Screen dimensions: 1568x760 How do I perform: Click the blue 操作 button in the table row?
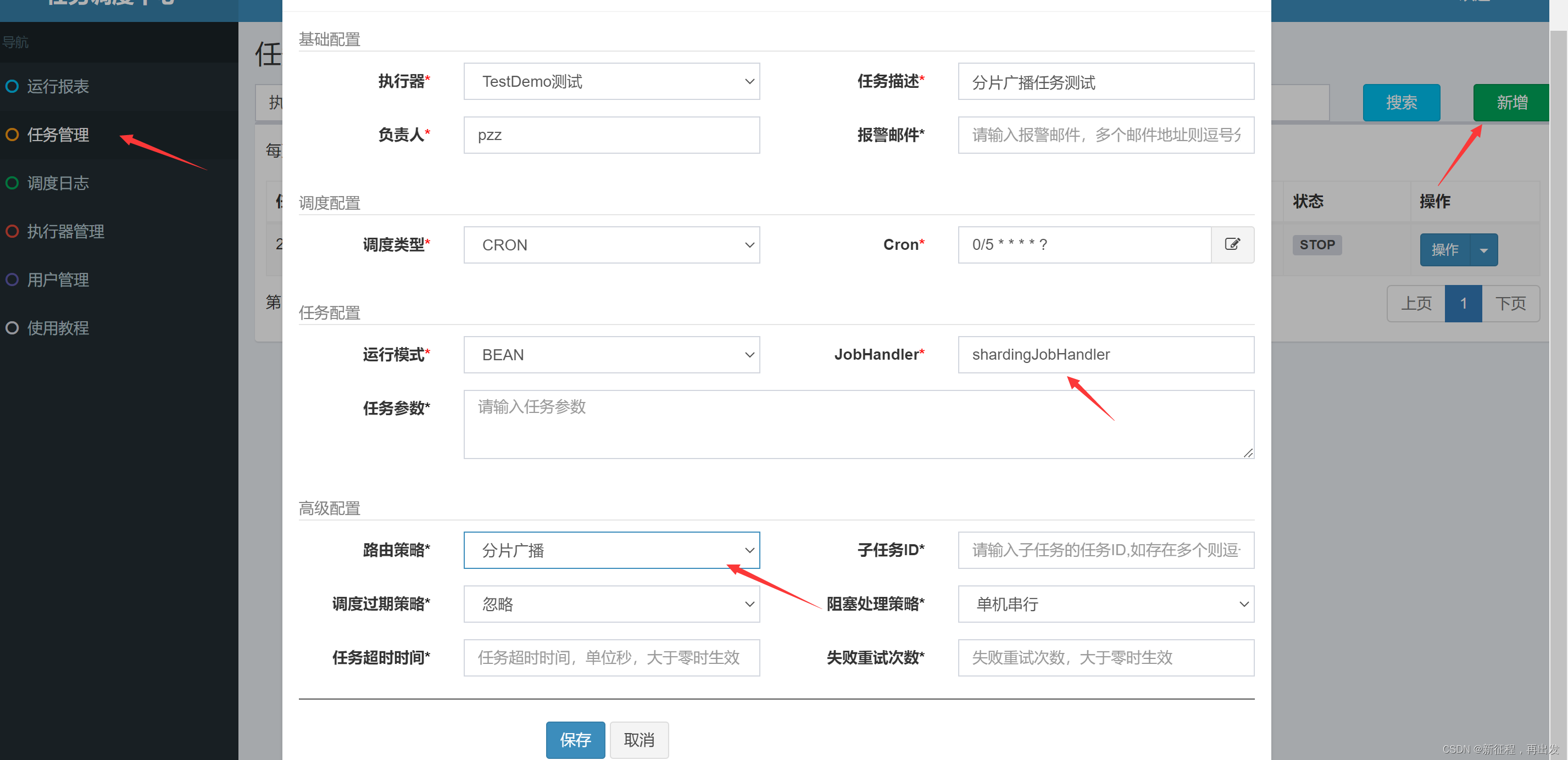tap(1445, 250)
